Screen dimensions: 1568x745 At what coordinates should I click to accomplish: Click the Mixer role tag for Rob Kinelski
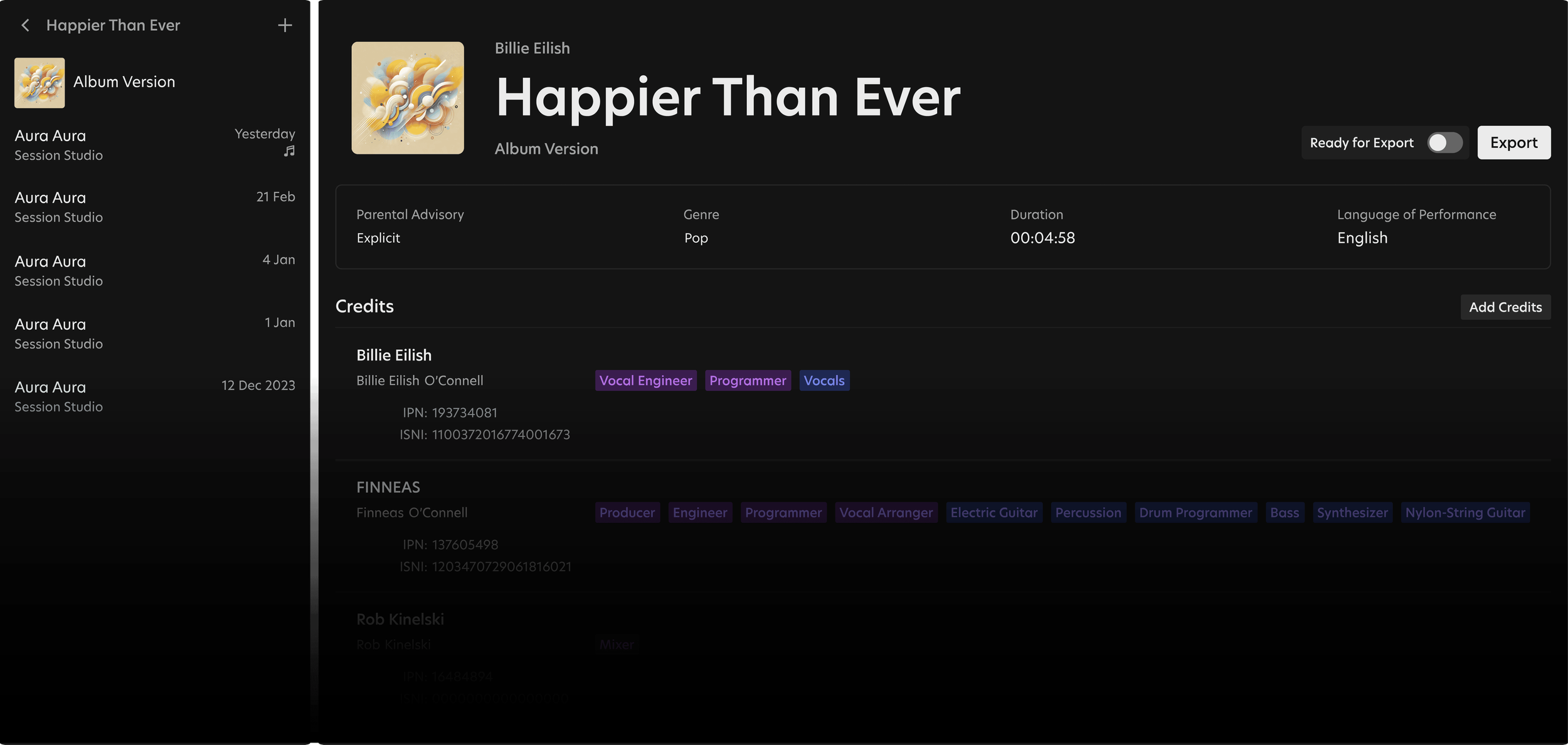(x=617, y=645)
